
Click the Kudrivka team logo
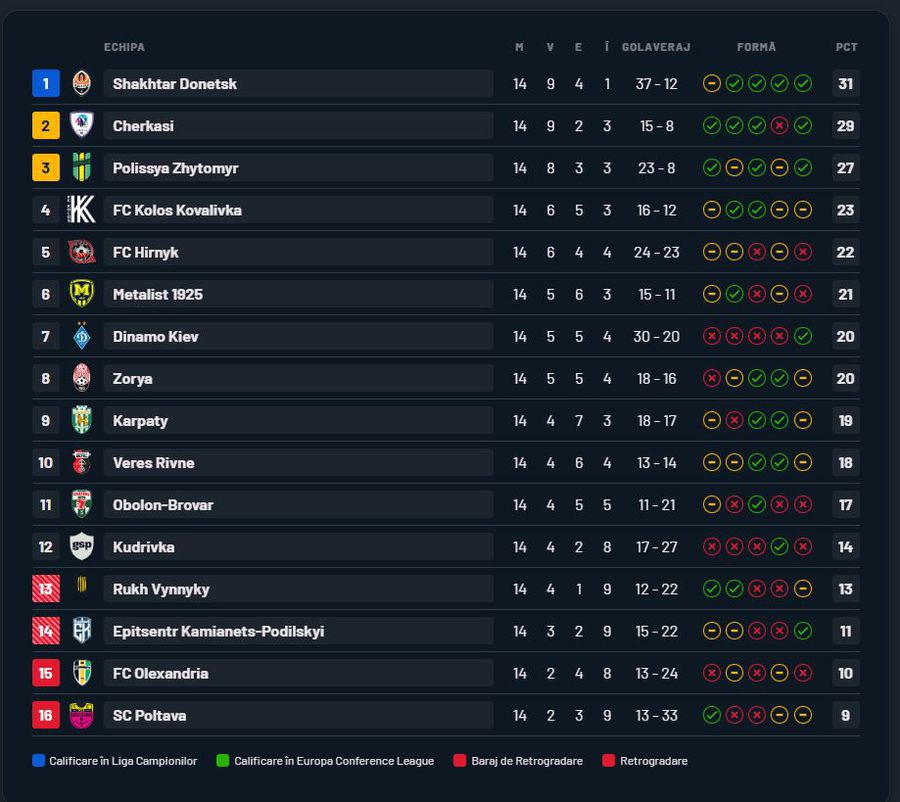(81, 547)
